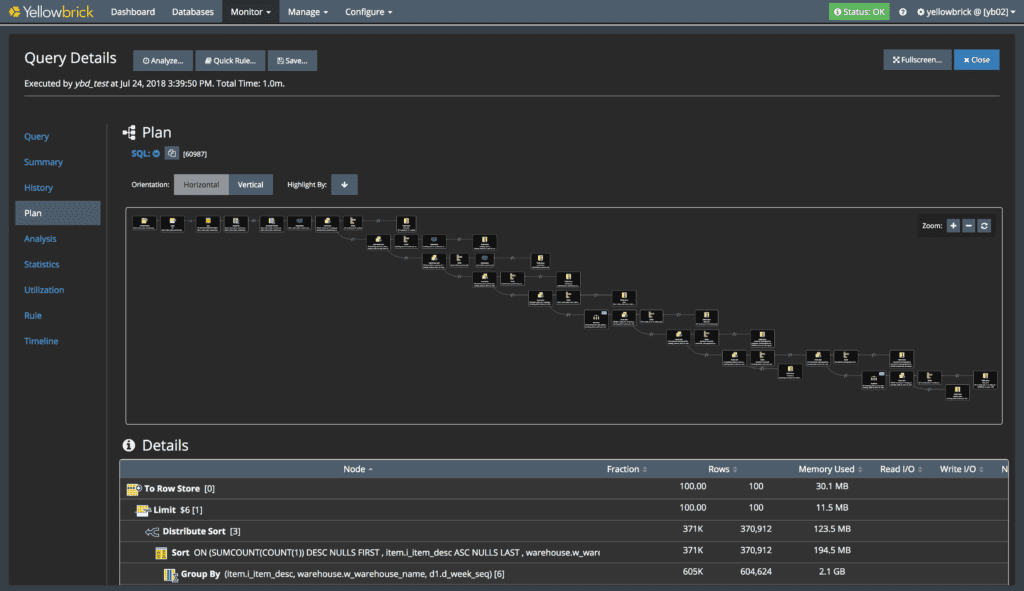Click the zoom out minus icon
The image size is (1024, 591).
pos(968,226)
